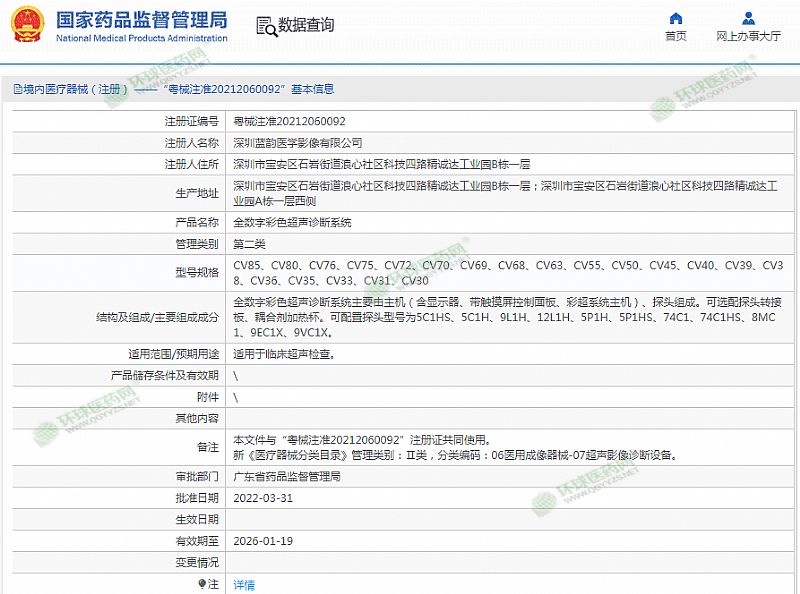Open the 详情 details link
Screen dimensions: 800x594
click(244, 585)
